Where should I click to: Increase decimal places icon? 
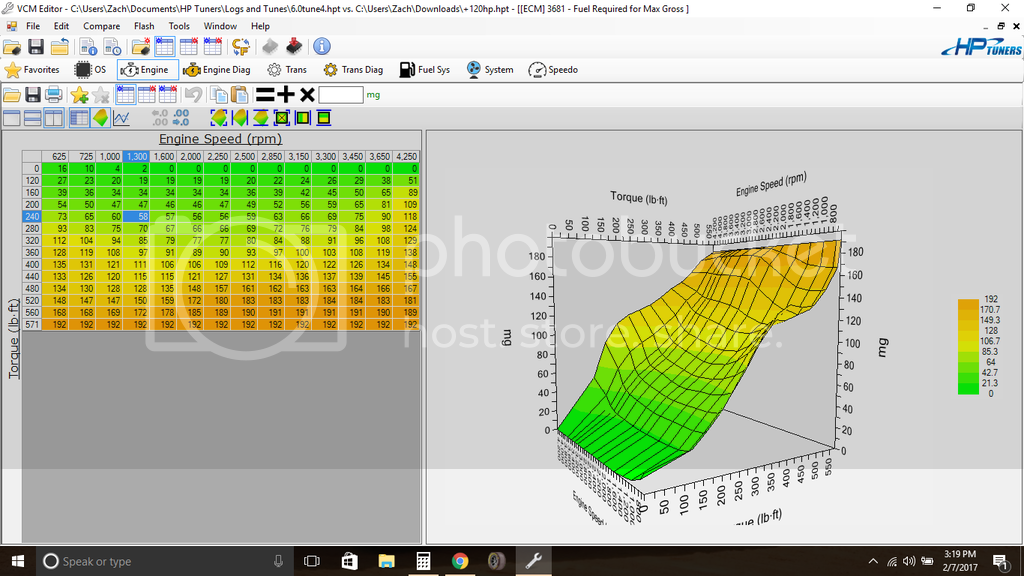click(x=181, y=118)
